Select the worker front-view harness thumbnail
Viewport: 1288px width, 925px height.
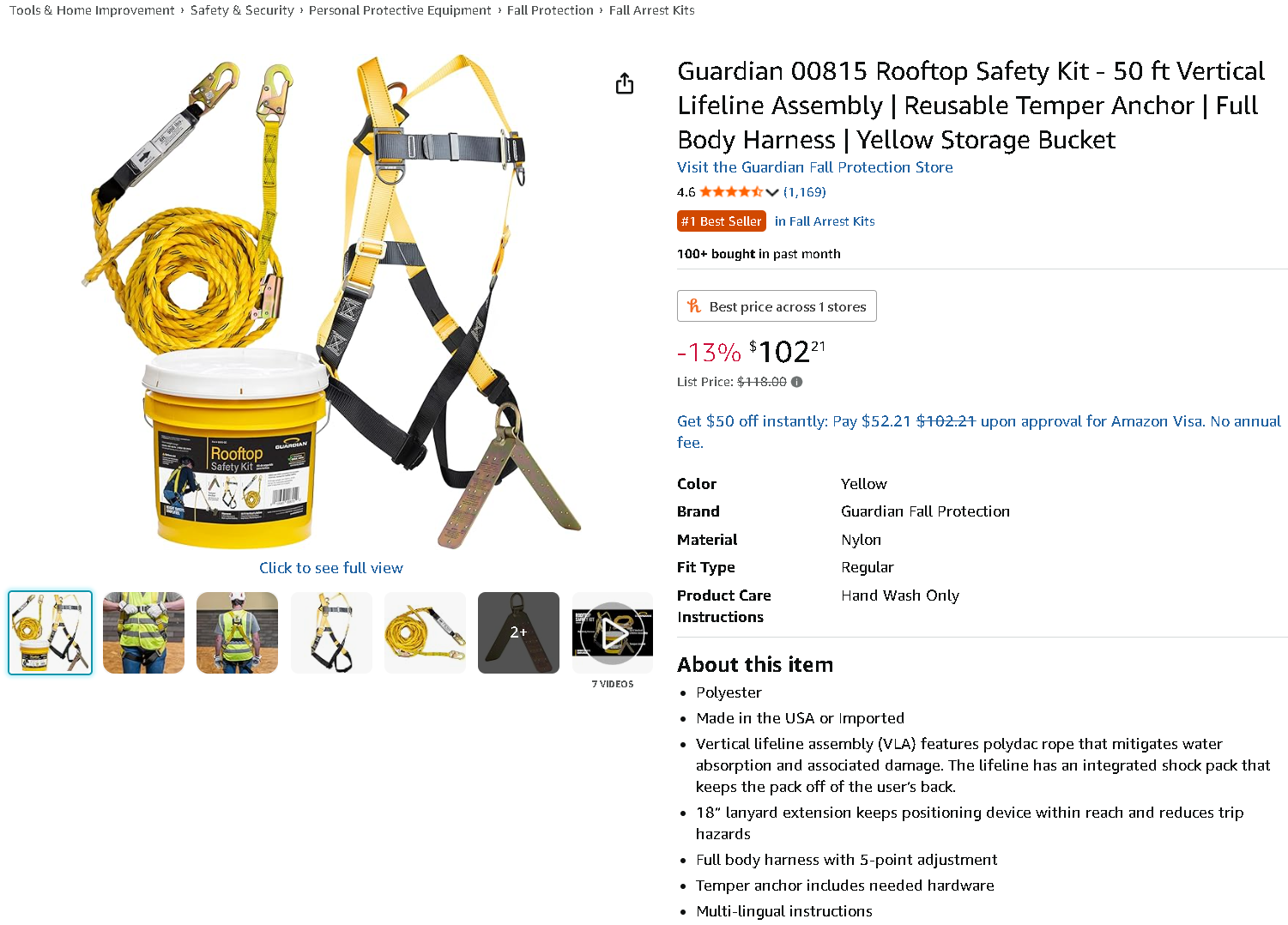tap(143, 632)
